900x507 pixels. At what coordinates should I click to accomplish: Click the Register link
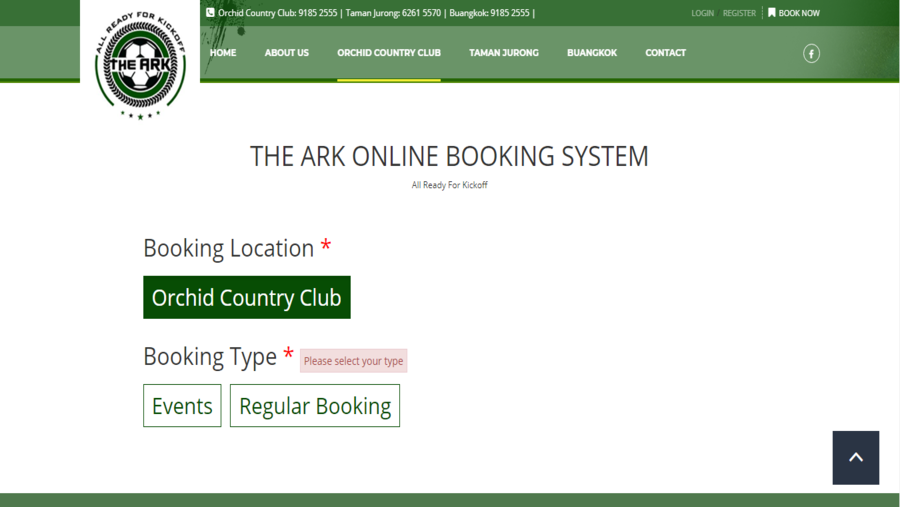click(x=739, y=13)
